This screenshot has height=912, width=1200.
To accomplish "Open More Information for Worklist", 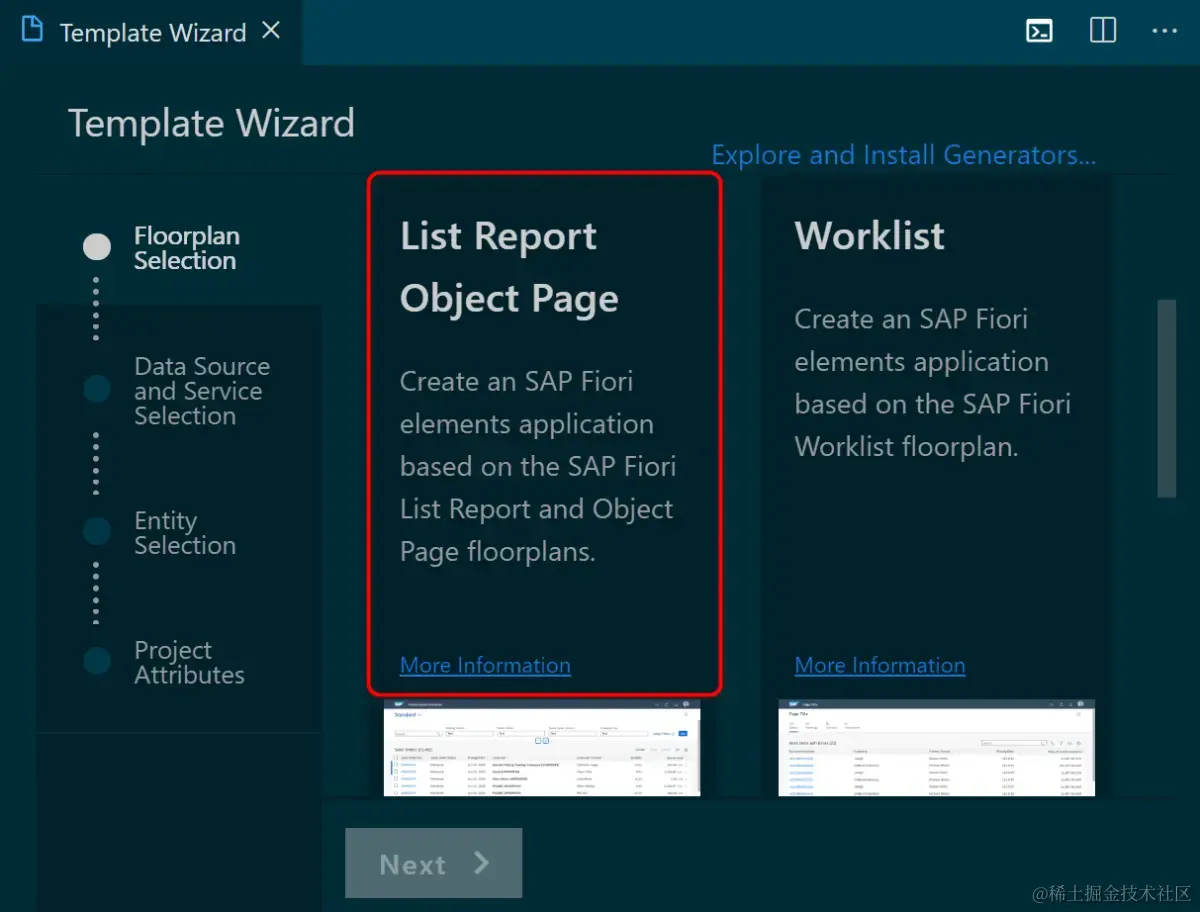I will [x=880, y=665].
